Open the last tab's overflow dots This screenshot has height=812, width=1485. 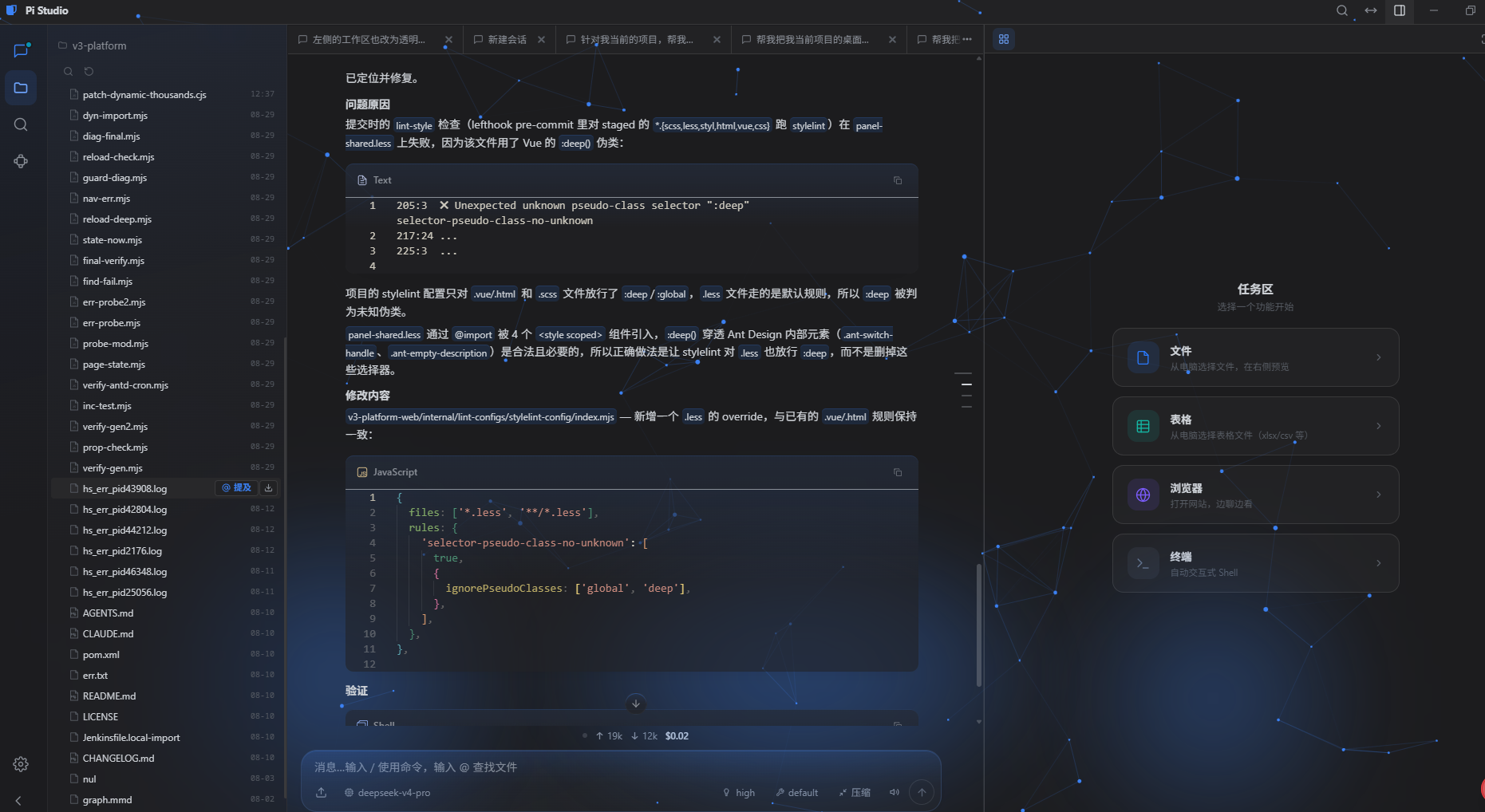pos(967,39)
